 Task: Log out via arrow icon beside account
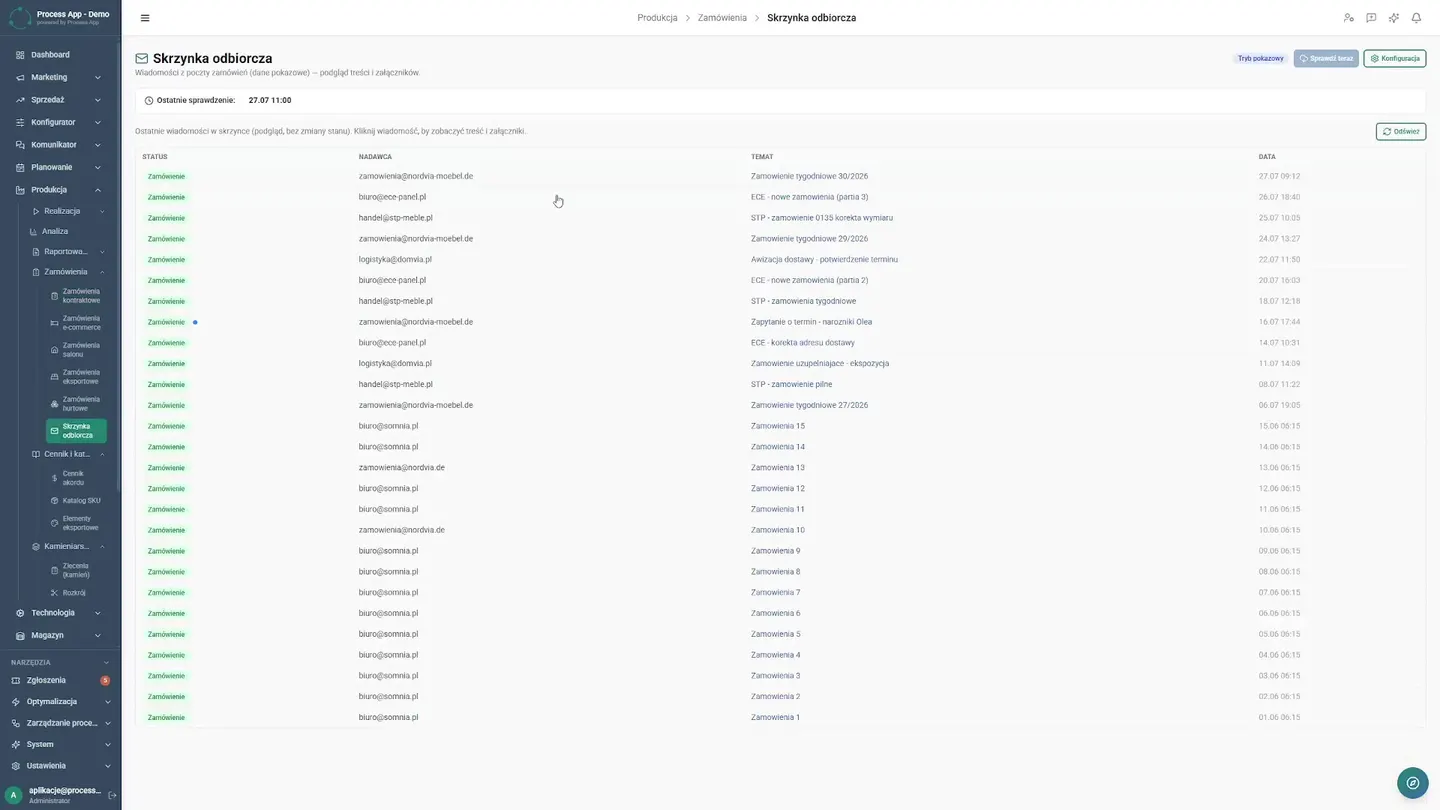tap(112, 795)
